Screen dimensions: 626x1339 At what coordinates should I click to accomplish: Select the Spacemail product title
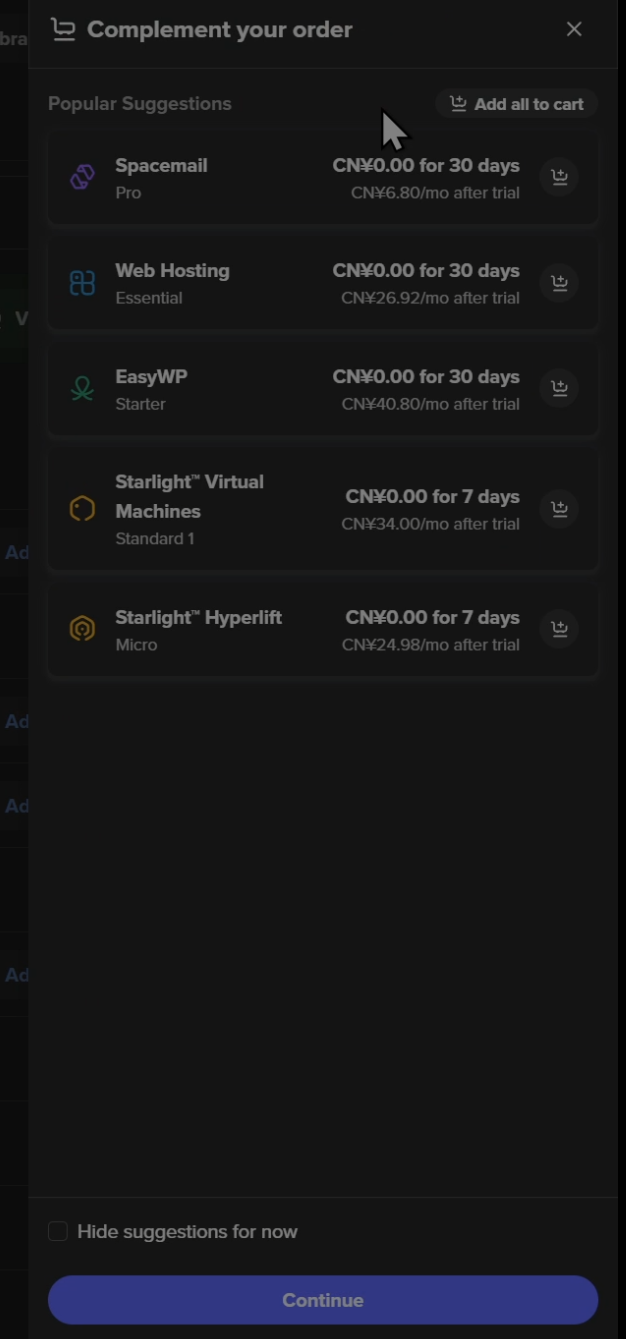point(161,166)
